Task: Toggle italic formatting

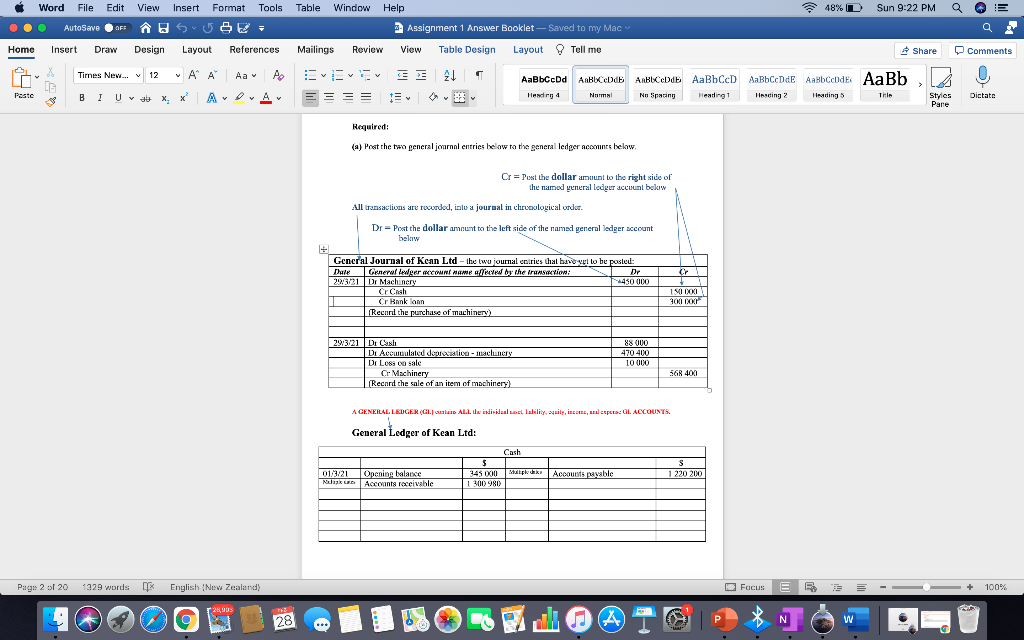Action: click(x=99, y=96)
